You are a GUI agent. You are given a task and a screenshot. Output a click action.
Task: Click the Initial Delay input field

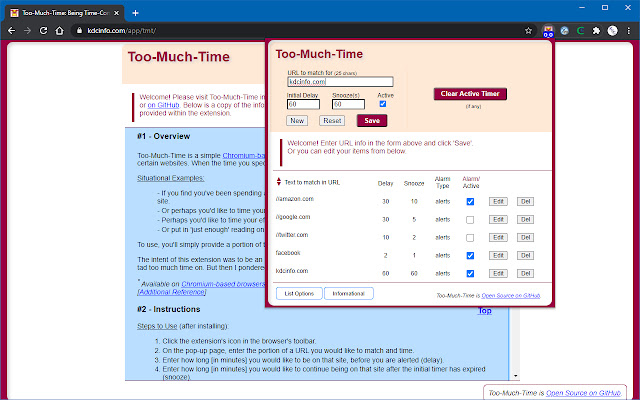[x=303, y=104]
